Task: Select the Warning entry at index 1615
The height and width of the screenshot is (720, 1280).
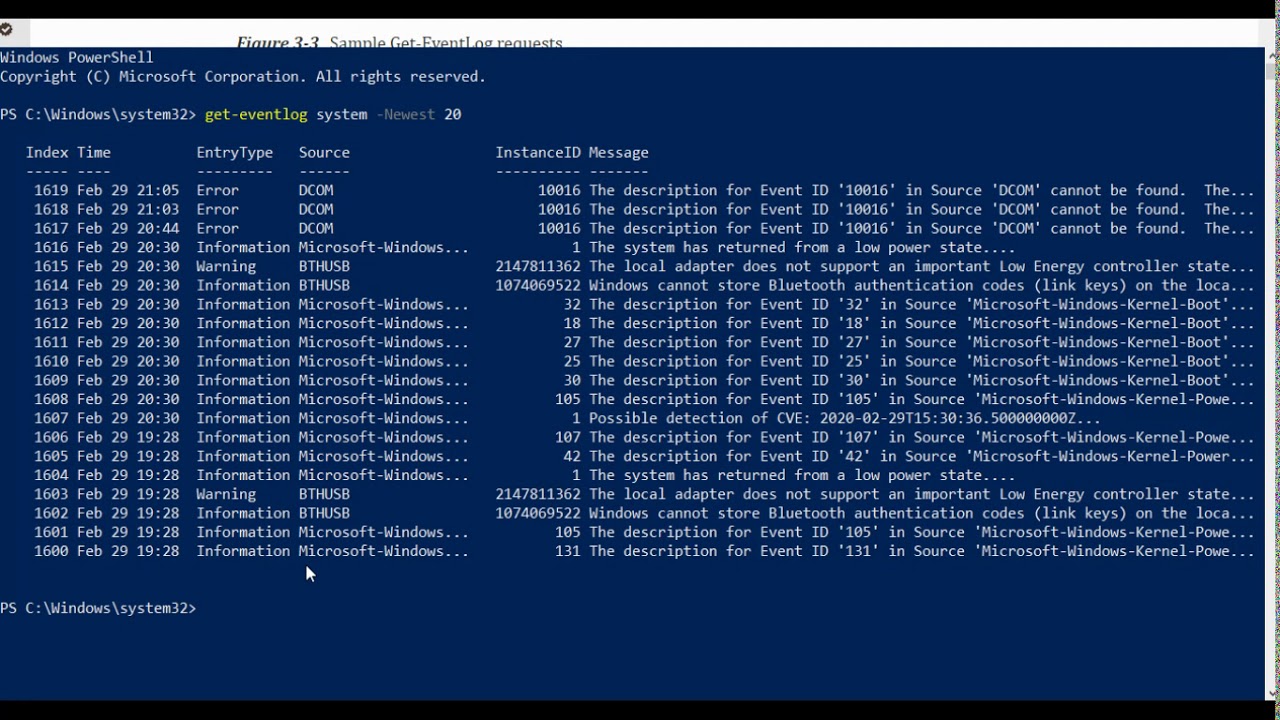Action: click(226, 266)
